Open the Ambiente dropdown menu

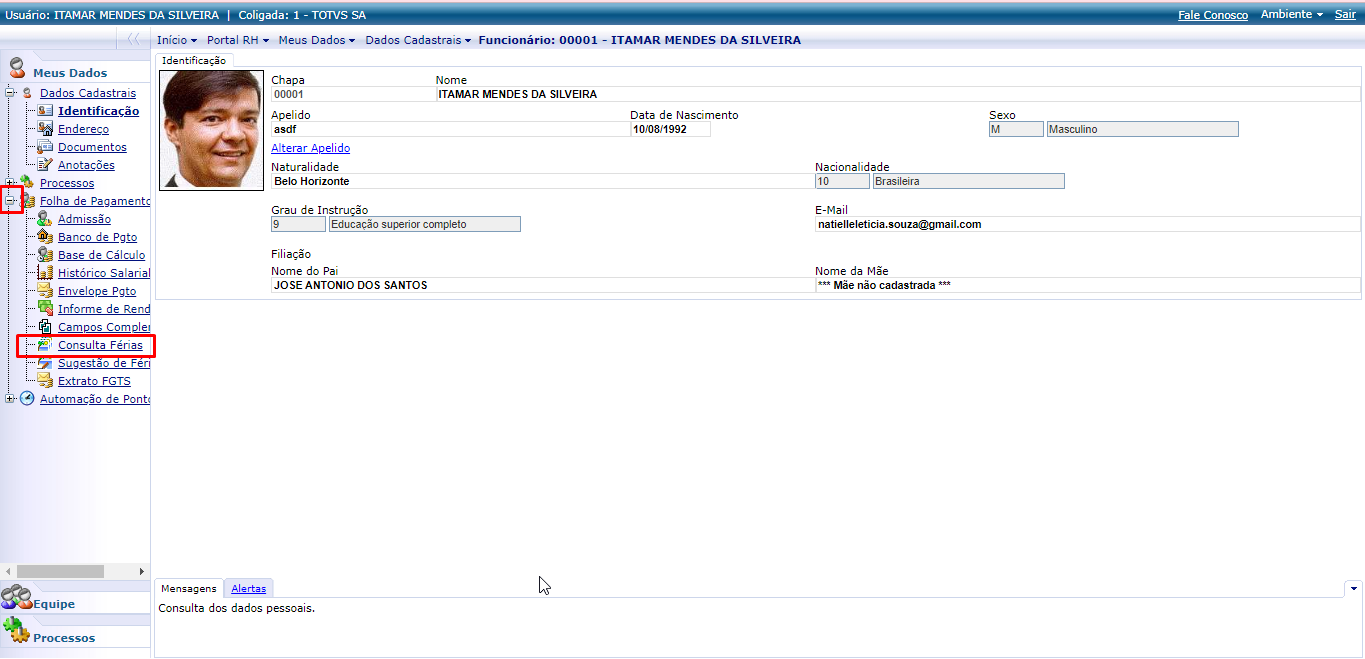tap(1291, 15)
